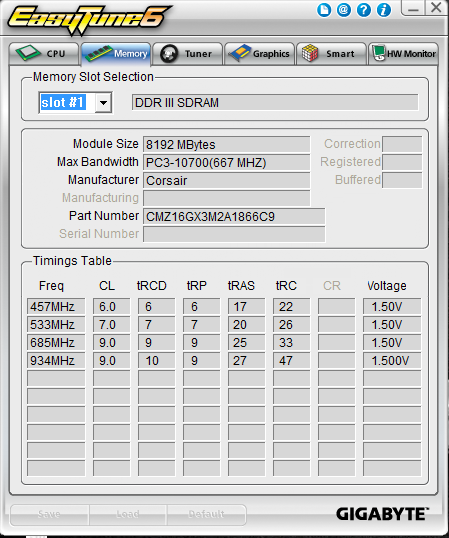449x538 pixels.
Task: Click the Voltage column header
Action: (x=387, y=286)
